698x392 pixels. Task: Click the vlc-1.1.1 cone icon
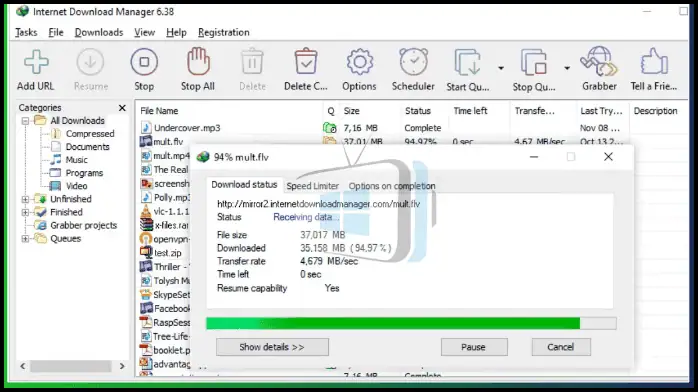[x=146, y=211]
